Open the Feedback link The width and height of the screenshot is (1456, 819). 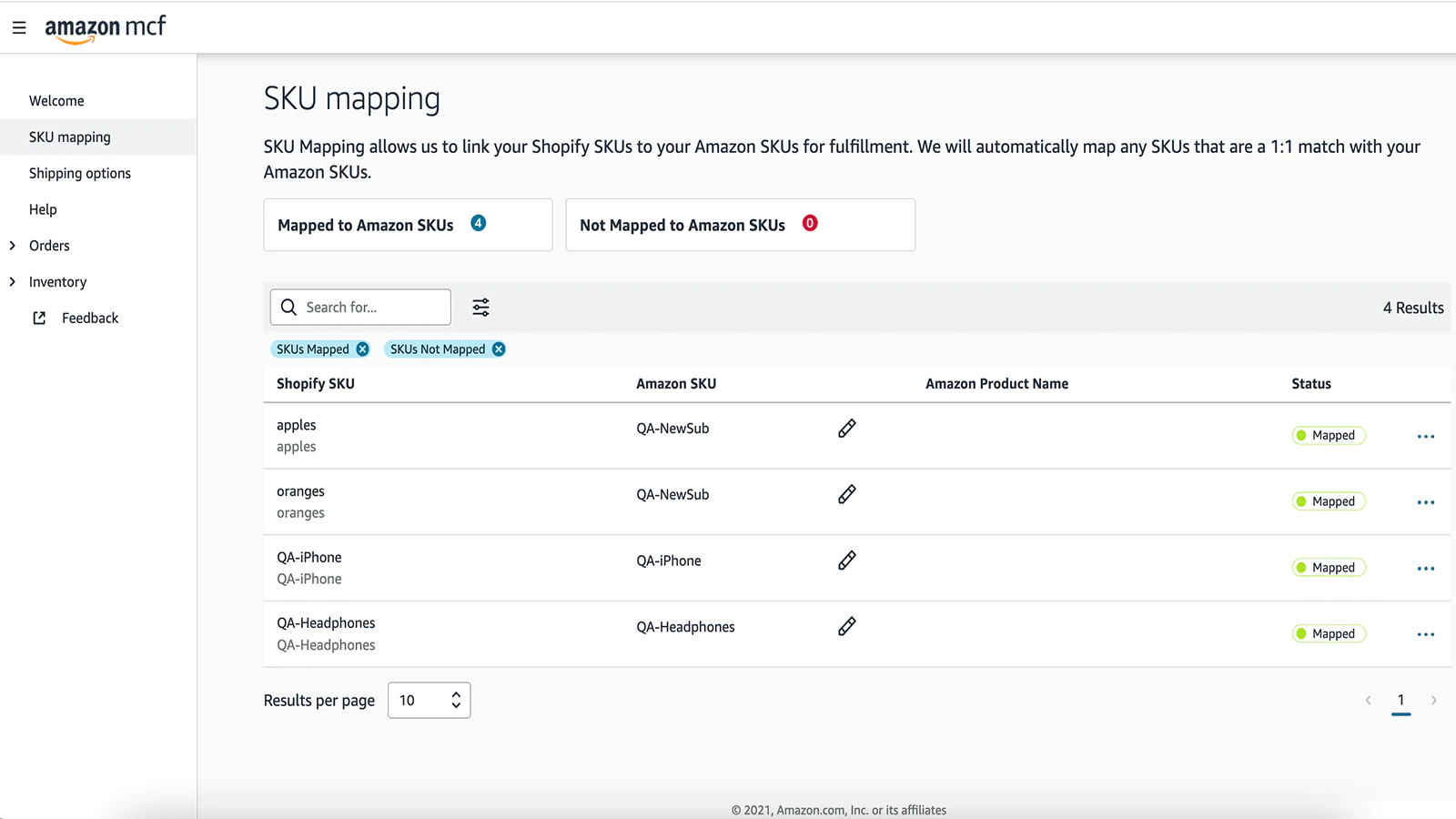(x=90, y=318)
